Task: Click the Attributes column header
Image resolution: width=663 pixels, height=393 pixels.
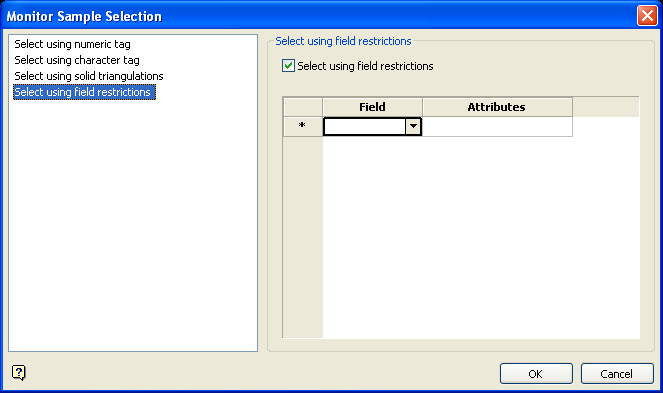Action: (497, 107)
